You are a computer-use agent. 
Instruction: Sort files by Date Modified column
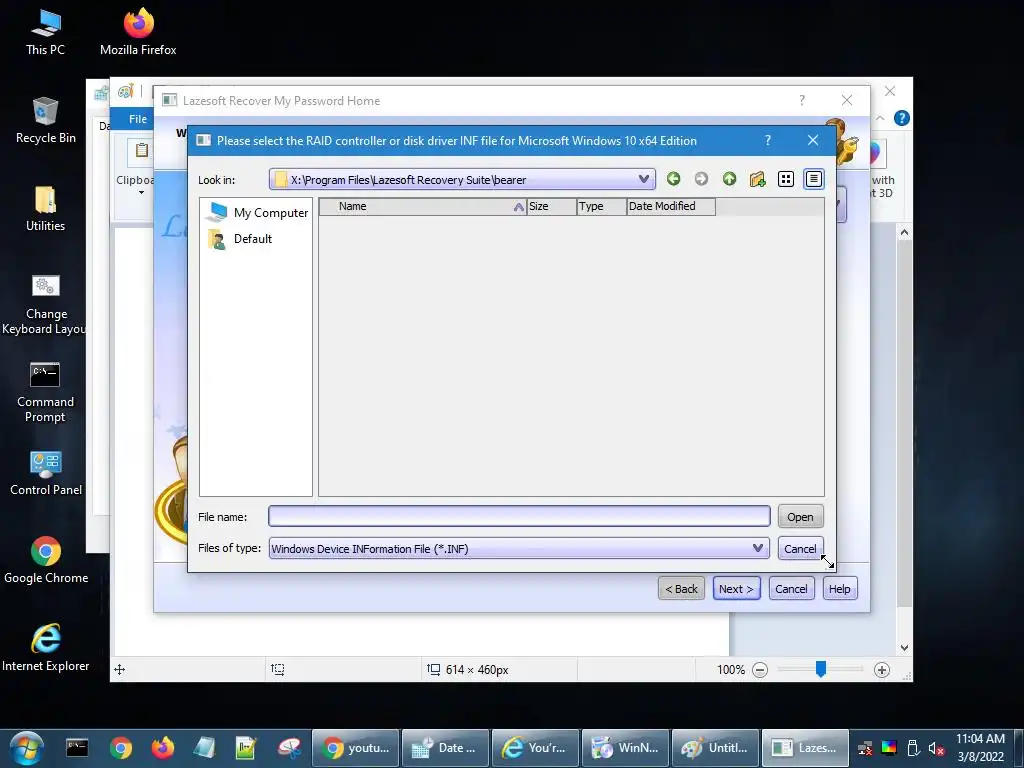pyautogui.click(x=671, y=206)
